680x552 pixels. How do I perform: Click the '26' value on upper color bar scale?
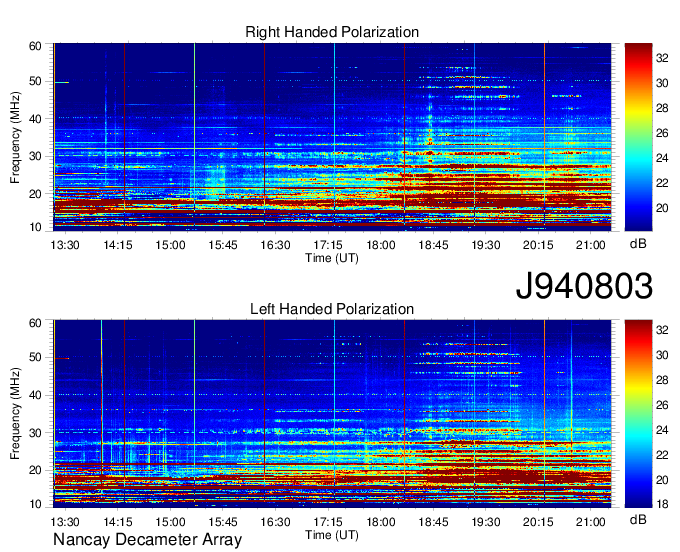[x=662, y=133]
